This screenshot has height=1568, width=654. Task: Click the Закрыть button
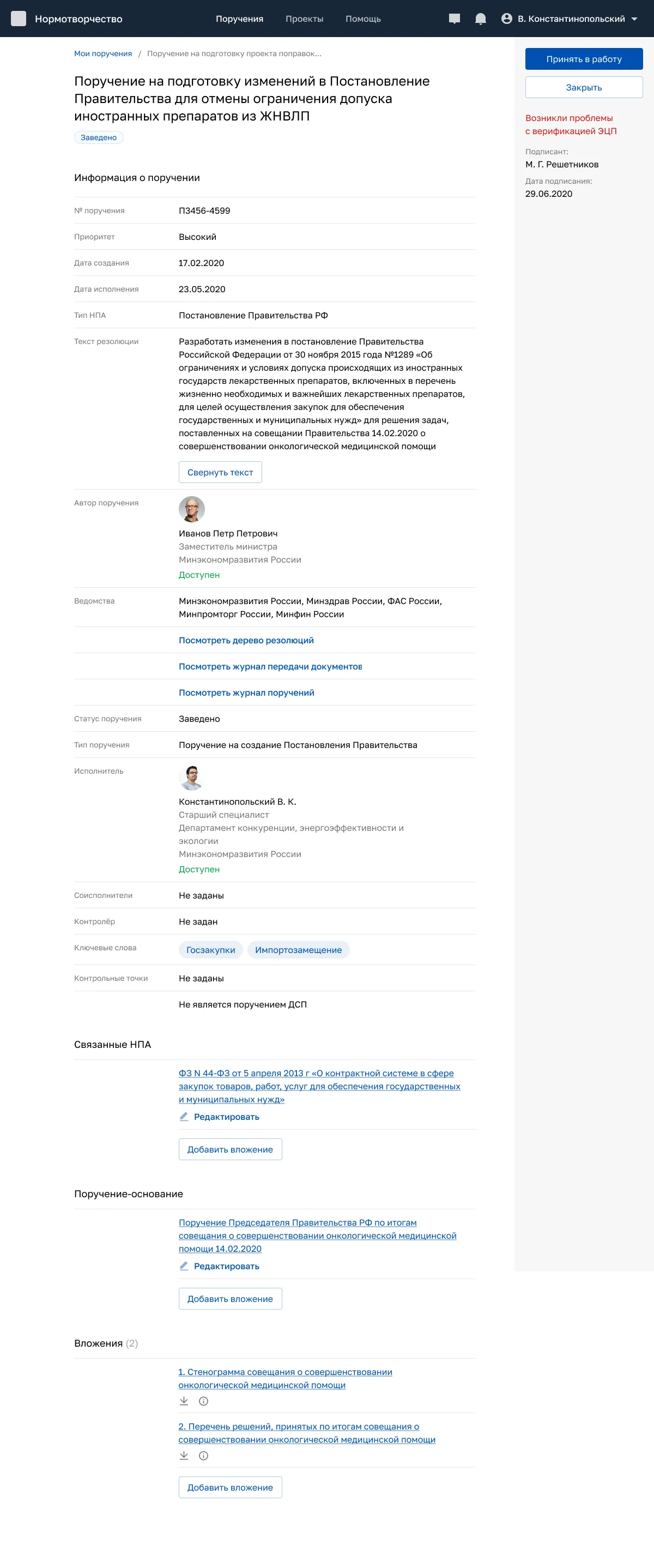584,88
